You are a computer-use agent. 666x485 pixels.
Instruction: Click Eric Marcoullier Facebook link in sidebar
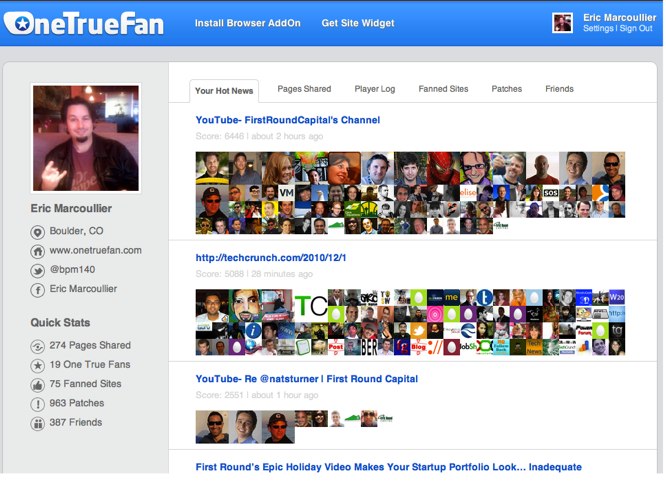tap(83, 289)
